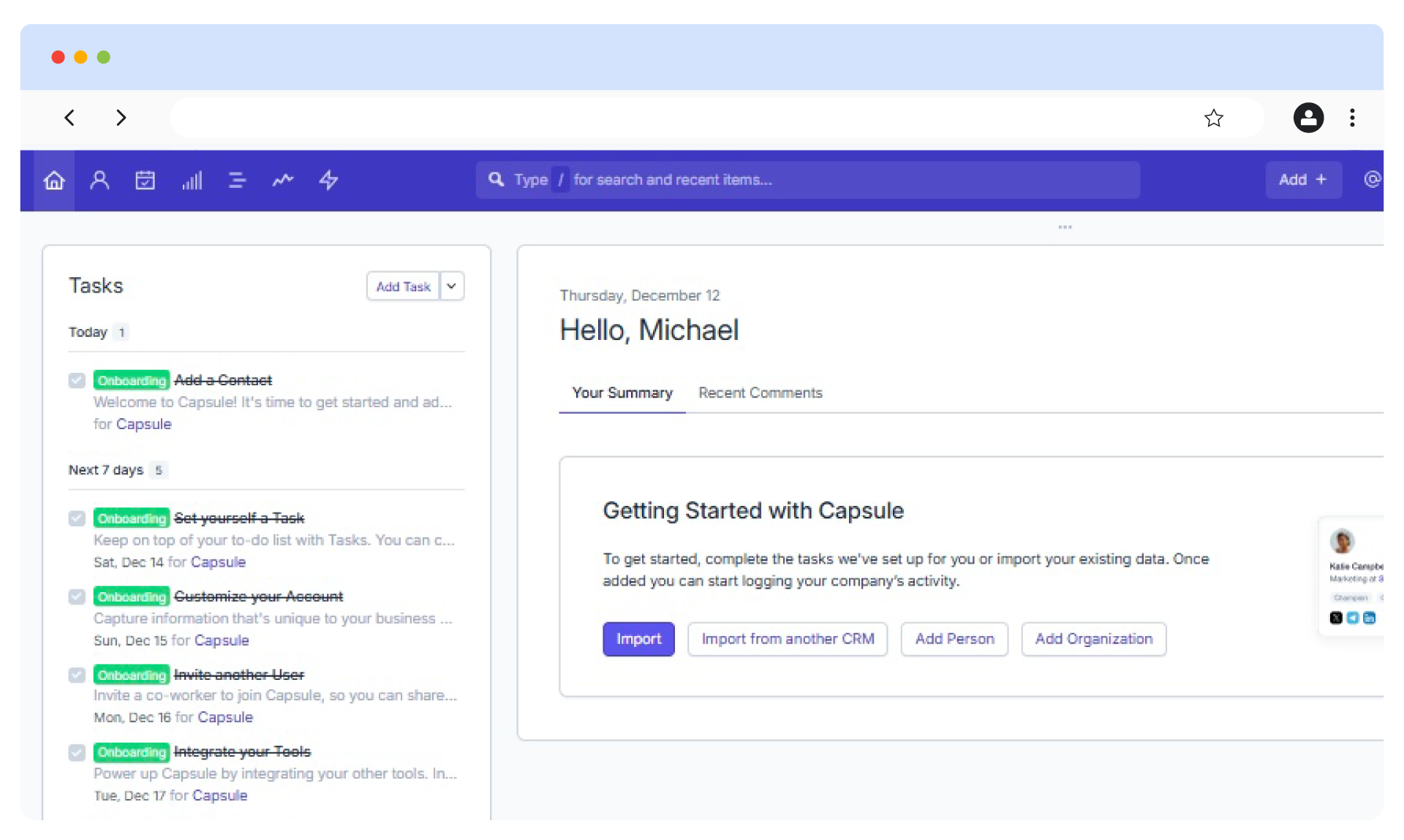
Task: Click the blue Import button
Action: click(638, 639)
